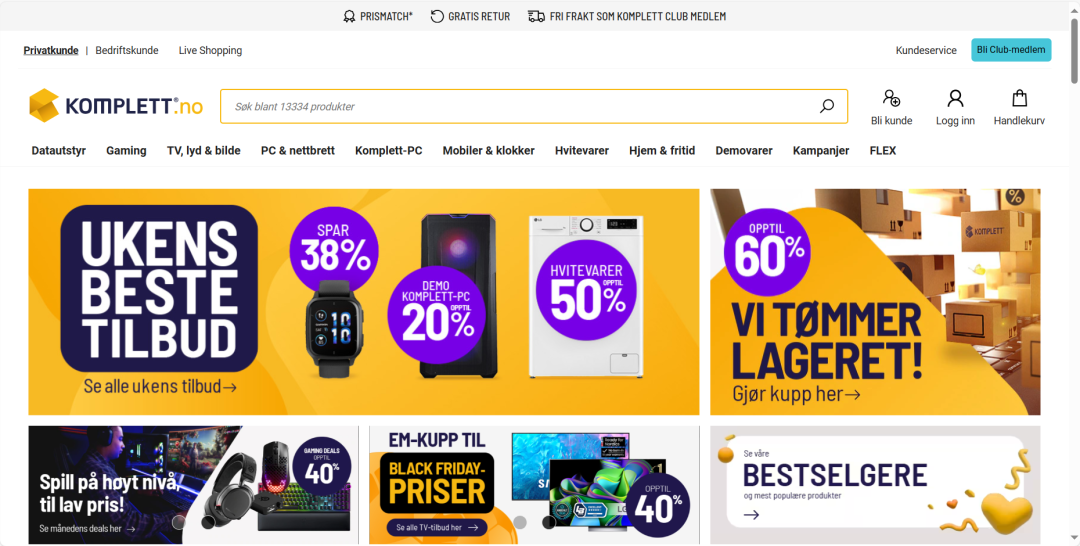Click the search magnifier icon
The image size is (1080, 546).
[827, 106]
